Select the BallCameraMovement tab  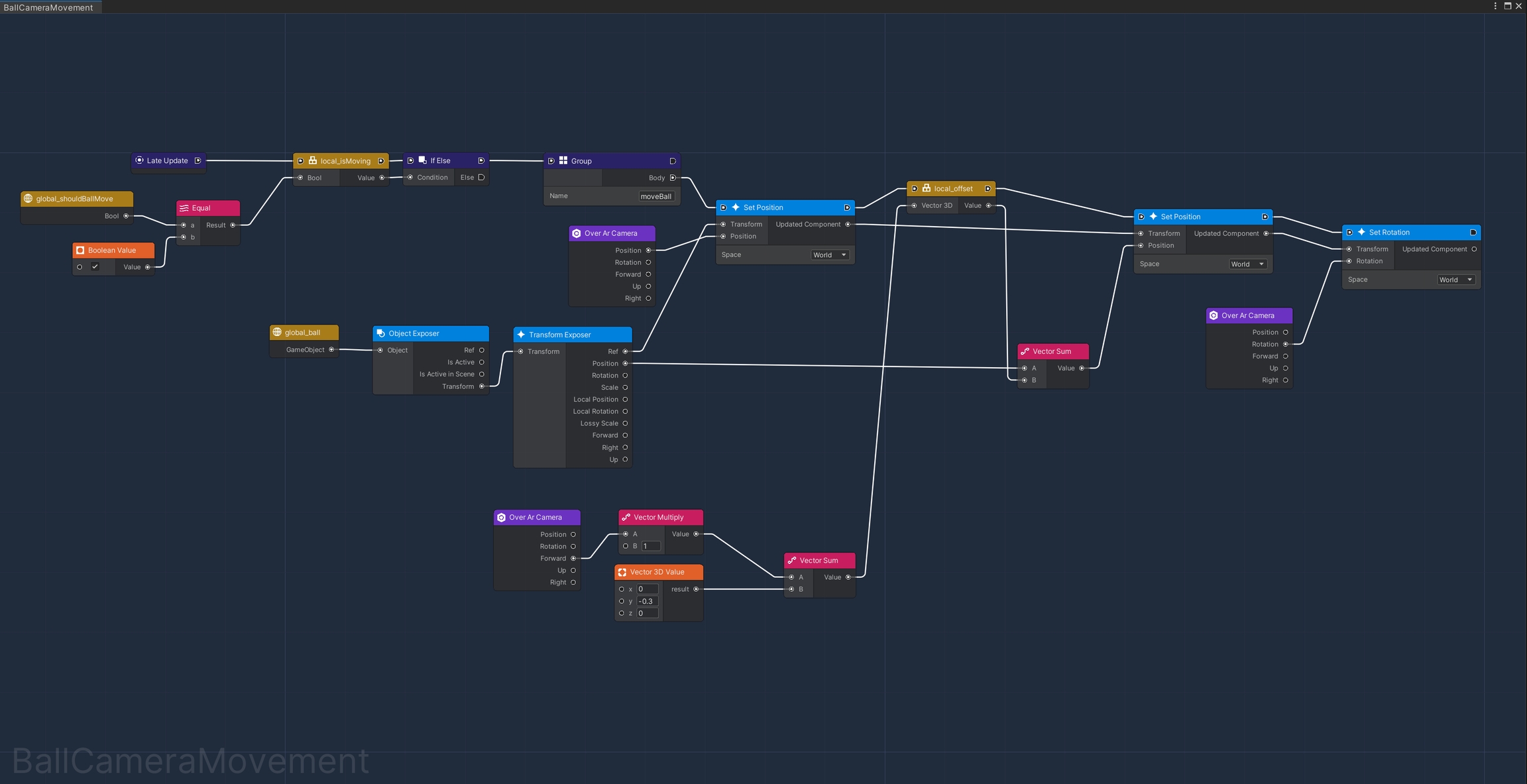click(48, 7)
